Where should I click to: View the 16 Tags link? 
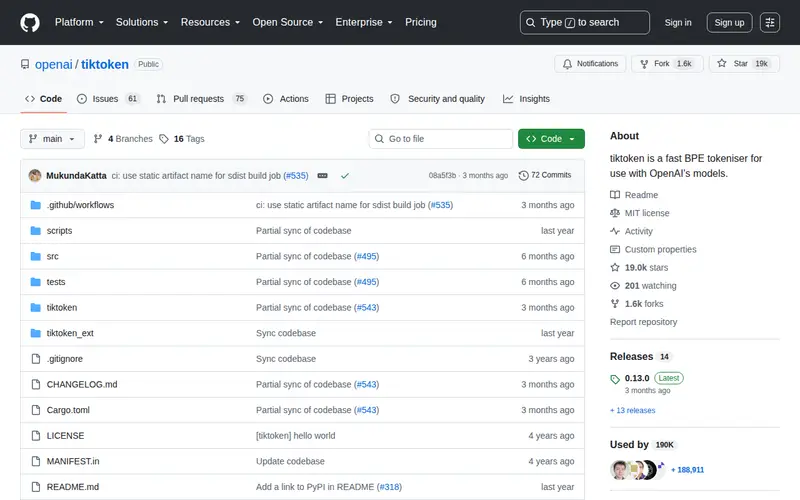coord(182,139)
